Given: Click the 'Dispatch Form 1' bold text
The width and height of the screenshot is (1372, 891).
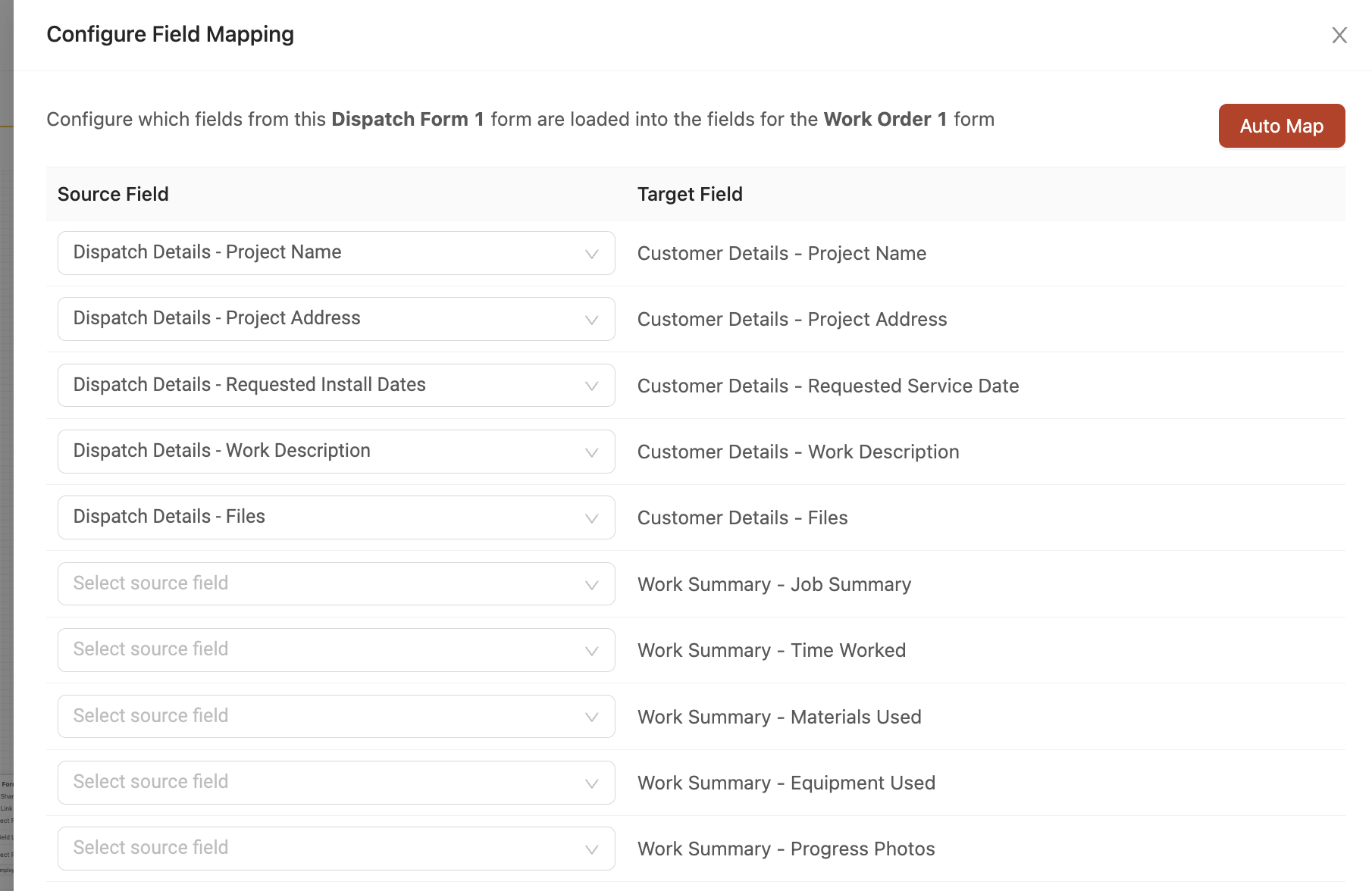Looking at the screenshot, I should 408,119.
